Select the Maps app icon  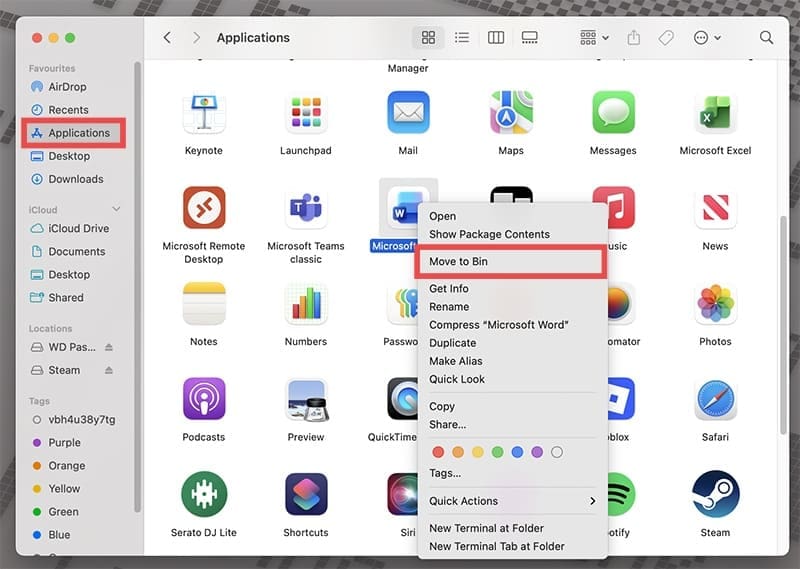point(511,112)
